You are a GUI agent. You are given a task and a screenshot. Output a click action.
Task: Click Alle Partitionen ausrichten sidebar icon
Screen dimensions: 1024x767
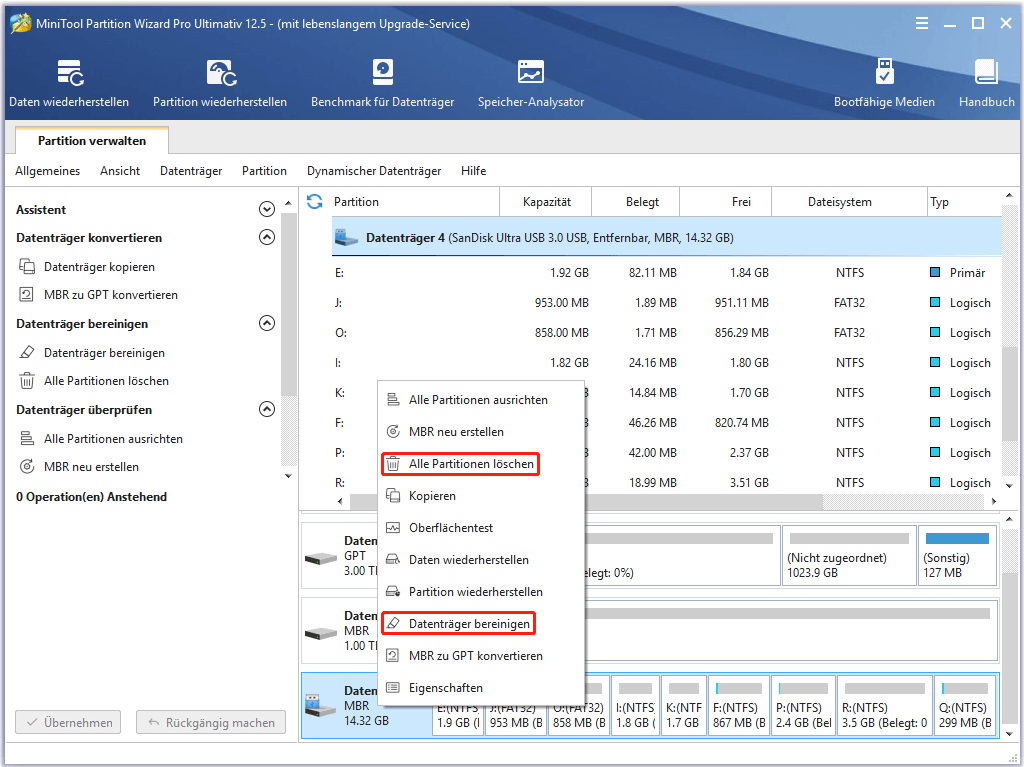(27, 438)
